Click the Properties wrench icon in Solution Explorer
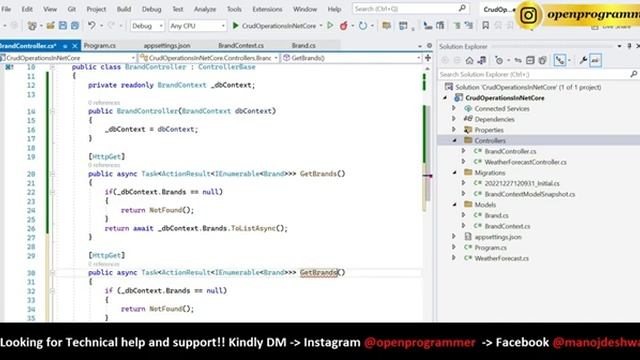The image size is (640, 360). click(x=583, y=60)
